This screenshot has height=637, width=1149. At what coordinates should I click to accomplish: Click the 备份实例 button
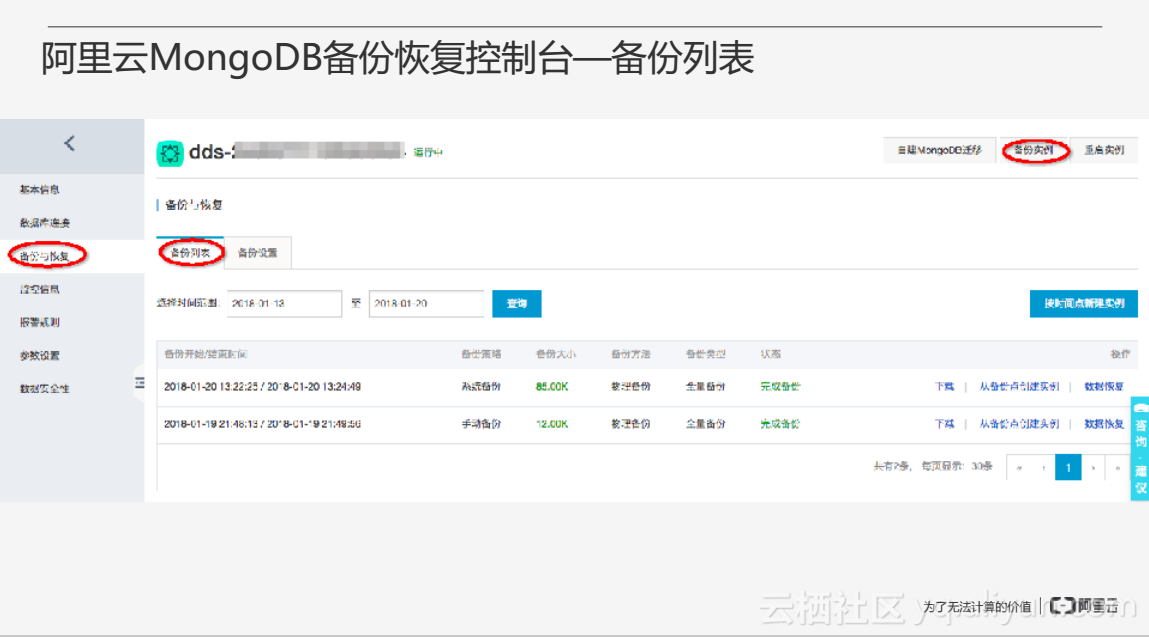[1033, 150]
